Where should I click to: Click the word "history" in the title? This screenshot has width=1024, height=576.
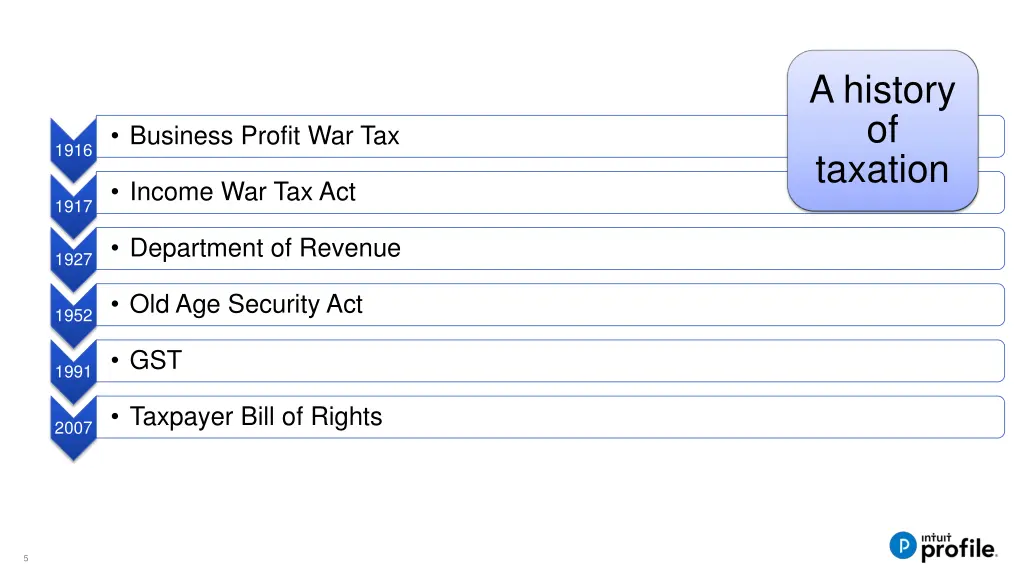point(899,91)
